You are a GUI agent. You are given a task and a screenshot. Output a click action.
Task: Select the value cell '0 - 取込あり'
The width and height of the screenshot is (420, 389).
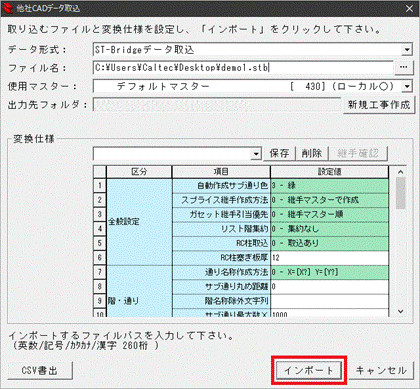pos(329,243)
